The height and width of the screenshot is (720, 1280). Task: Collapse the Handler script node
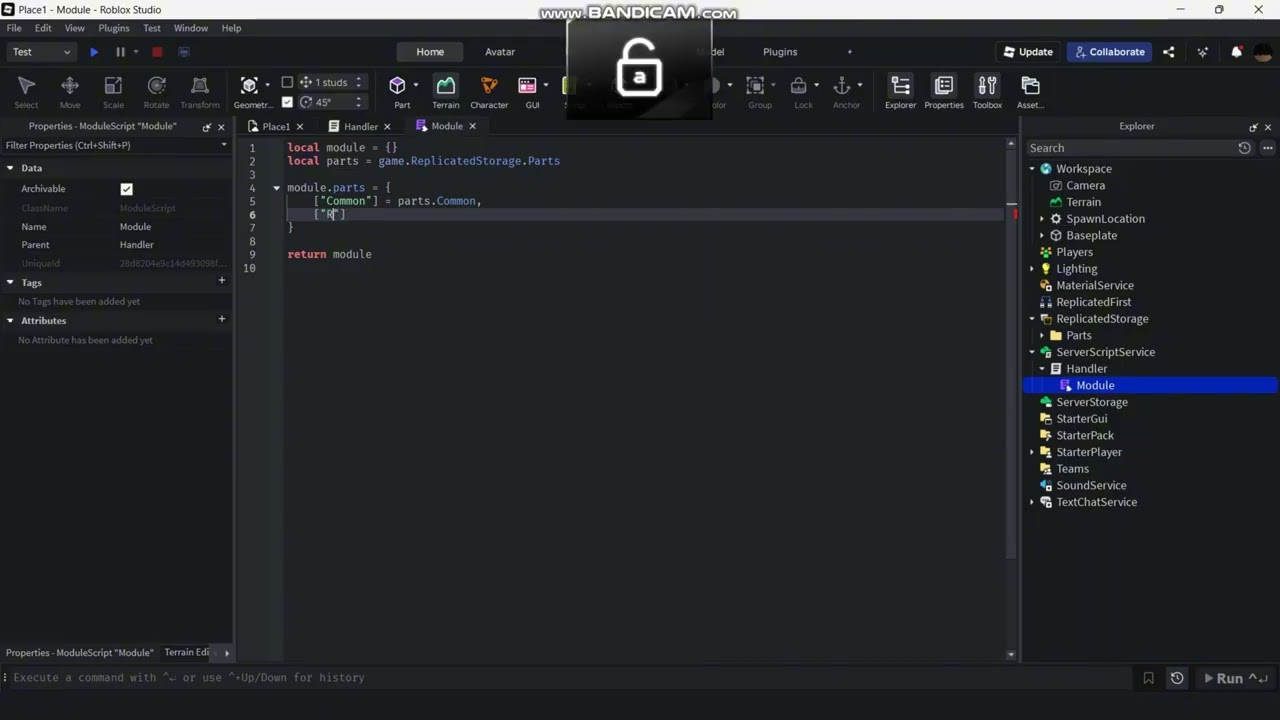[1042, 369]
